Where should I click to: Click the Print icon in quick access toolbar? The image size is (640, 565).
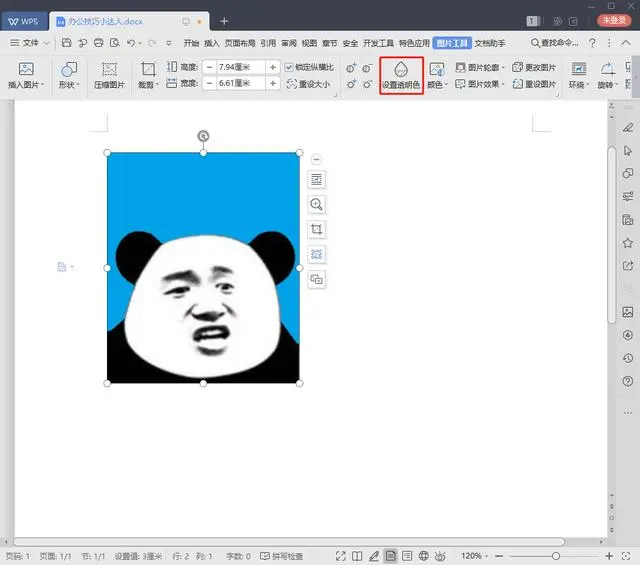pyautogui.click(x=98, y=42)
